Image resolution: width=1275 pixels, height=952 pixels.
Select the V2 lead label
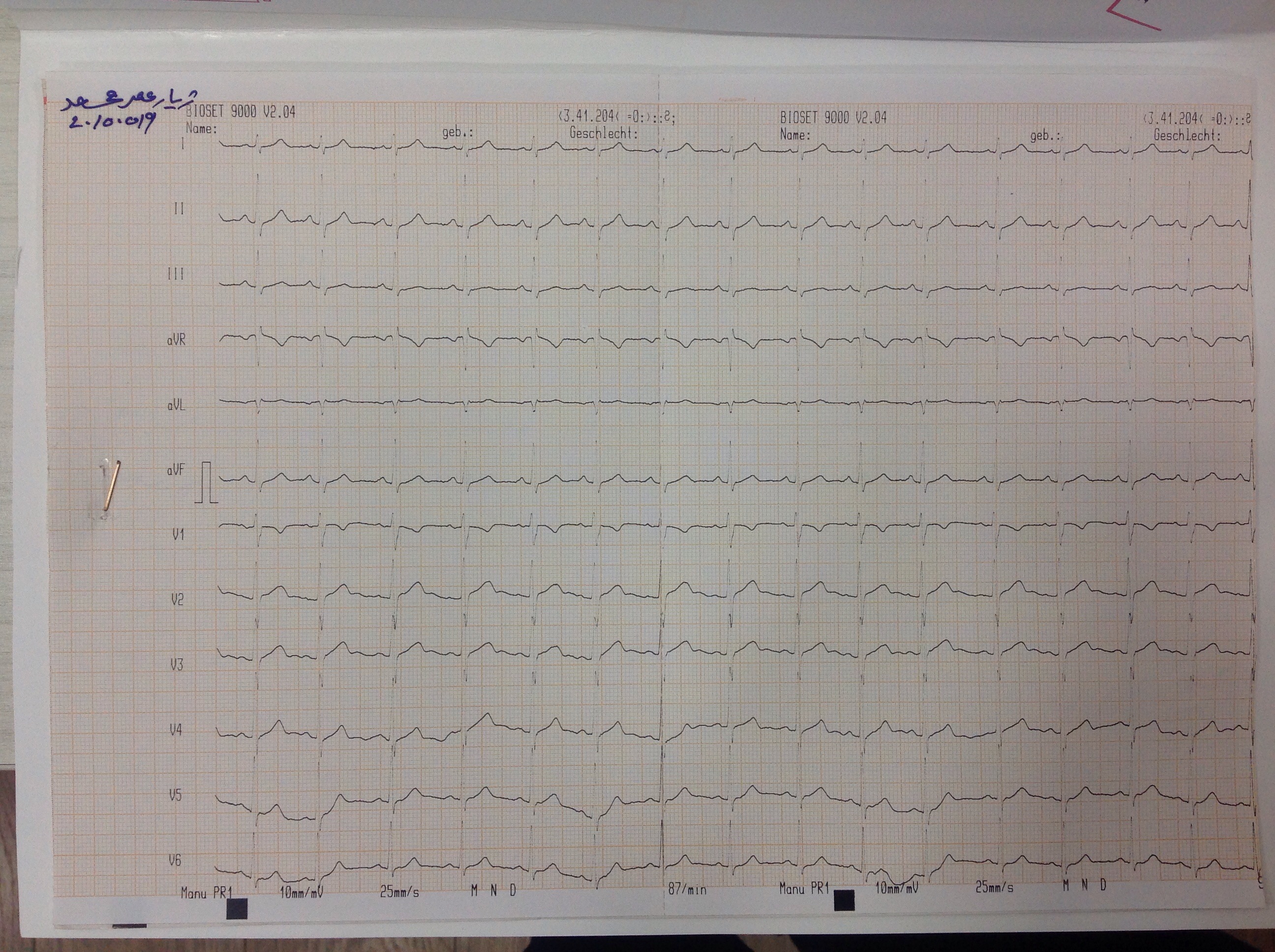177,600
